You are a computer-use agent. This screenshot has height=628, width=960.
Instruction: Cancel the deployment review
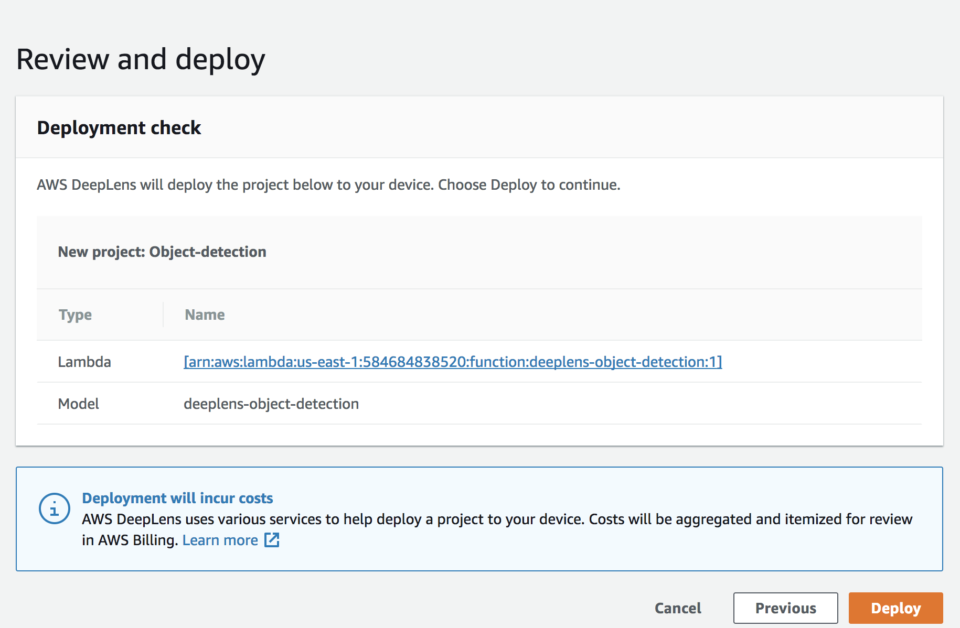(678, 608)
